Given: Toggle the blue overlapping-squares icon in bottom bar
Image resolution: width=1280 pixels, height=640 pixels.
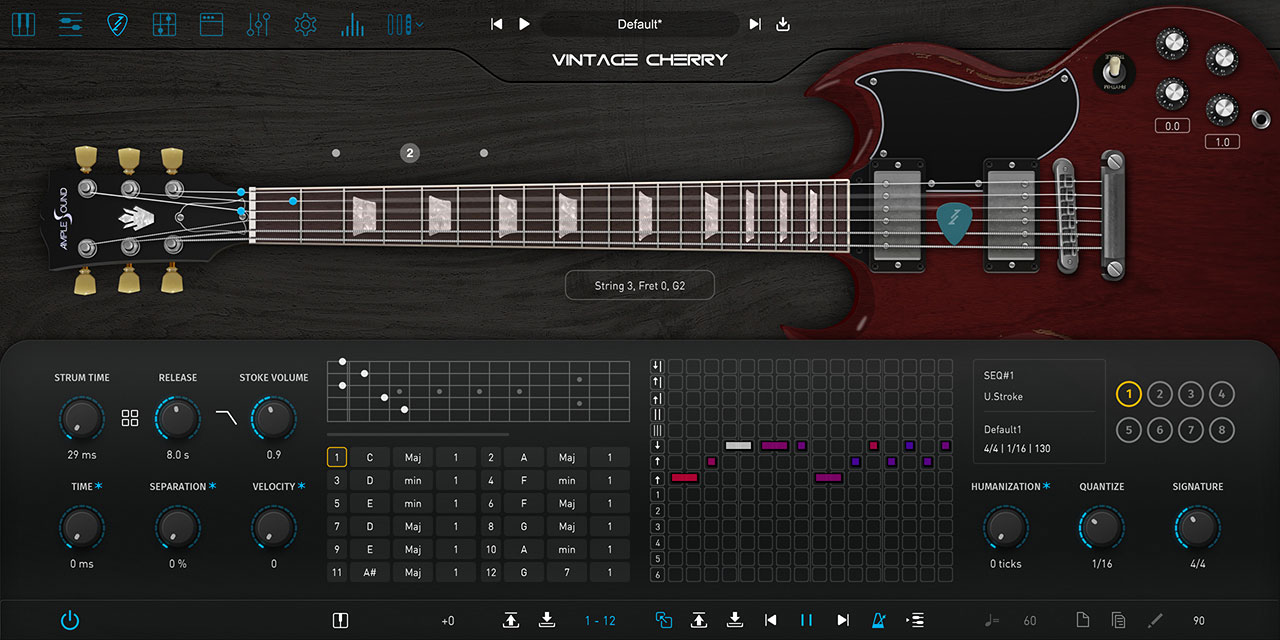Looking at the screenshot, I should click(663, 620).
